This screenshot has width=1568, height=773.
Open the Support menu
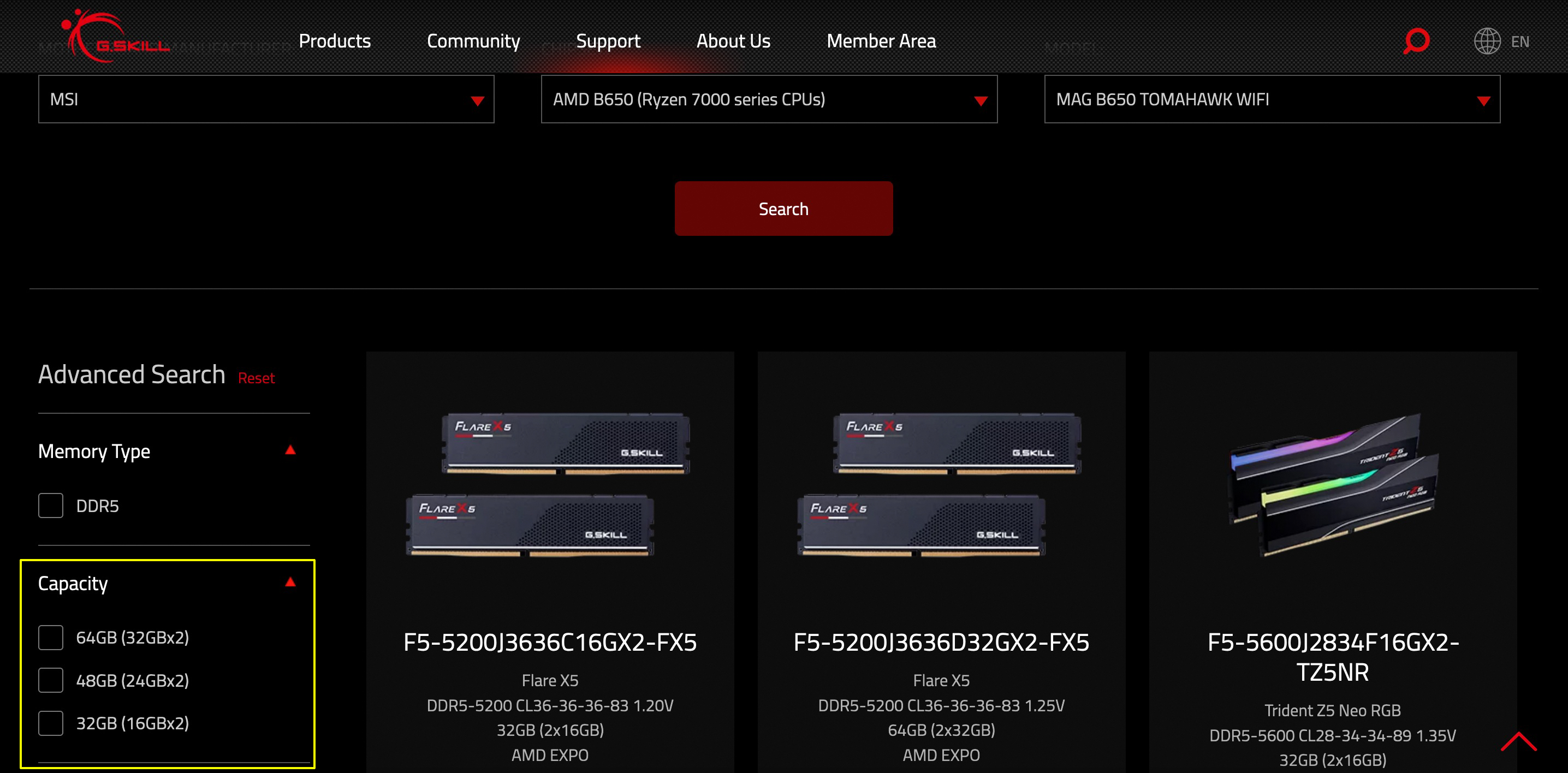click(x=608, y=41)
